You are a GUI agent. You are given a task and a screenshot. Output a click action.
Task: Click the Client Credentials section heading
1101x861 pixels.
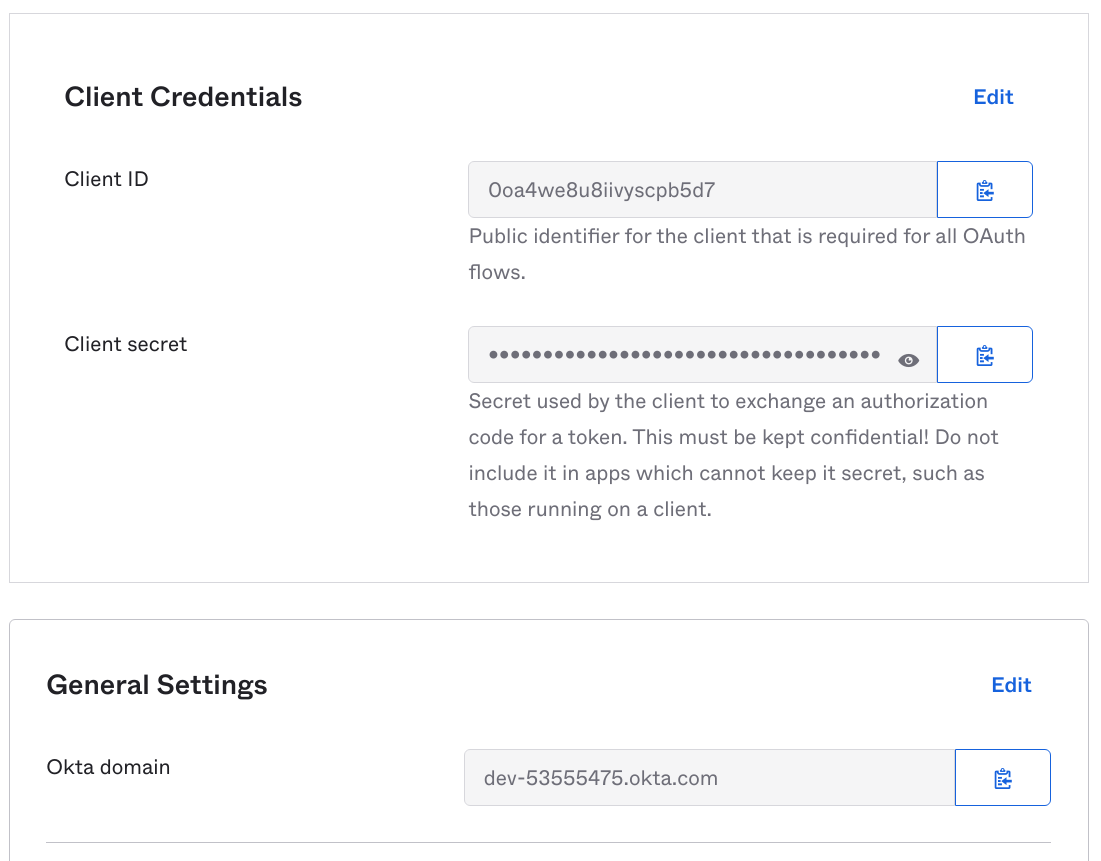coord(183,97)
